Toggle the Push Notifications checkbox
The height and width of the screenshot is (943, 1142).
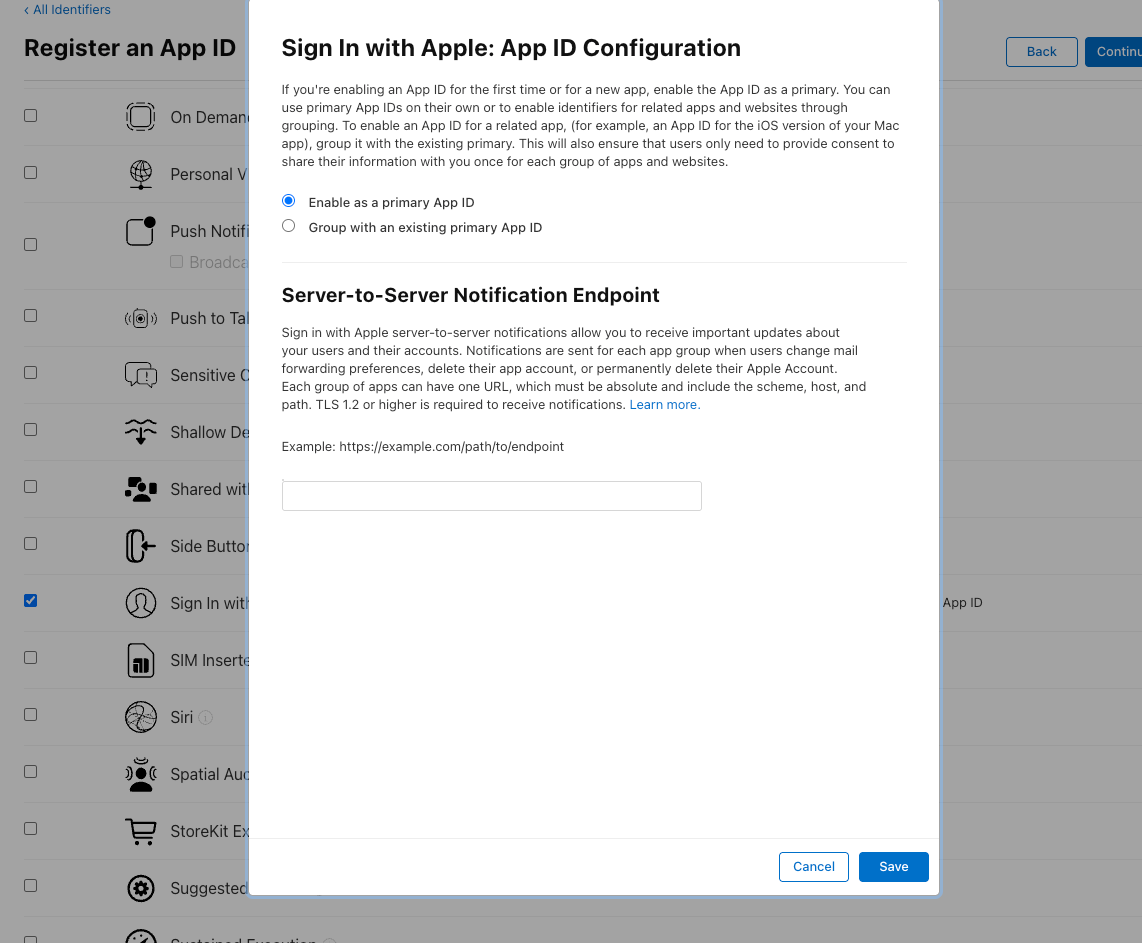31,245
